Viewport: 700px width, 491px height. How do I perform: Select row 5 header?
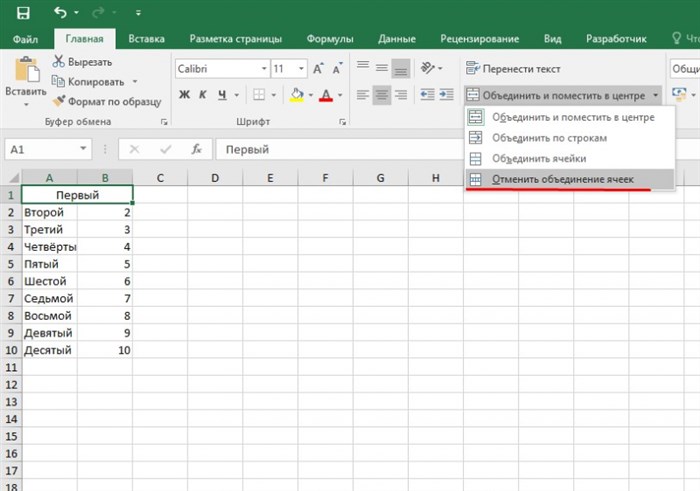11,264
